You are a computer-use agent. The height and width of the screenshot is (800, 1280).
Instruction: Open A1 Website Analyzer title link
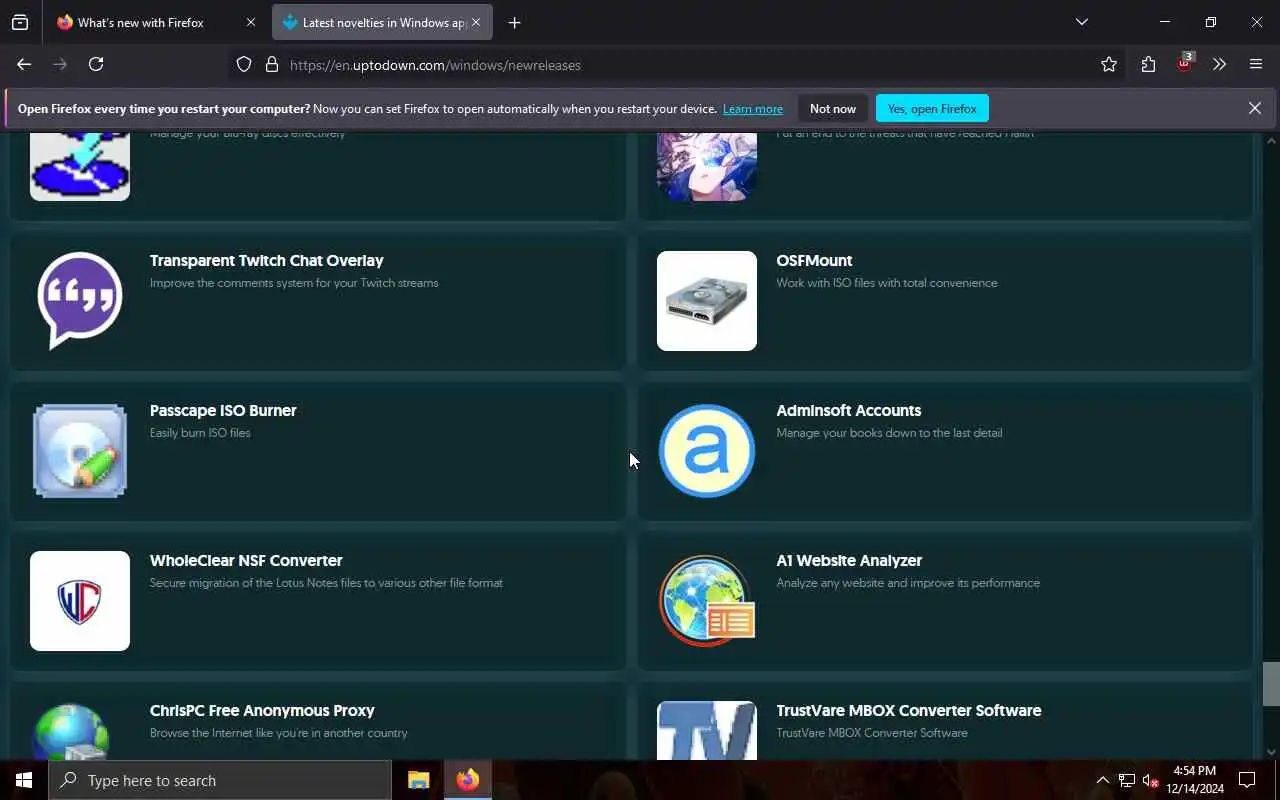point(849,561)
